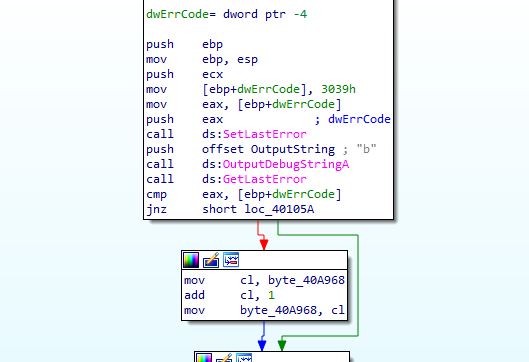Click the edit pencil icon on byte_40A968 block
This screenshot has height=362, width=529.
pyautogui.click(x=211, y=260)
